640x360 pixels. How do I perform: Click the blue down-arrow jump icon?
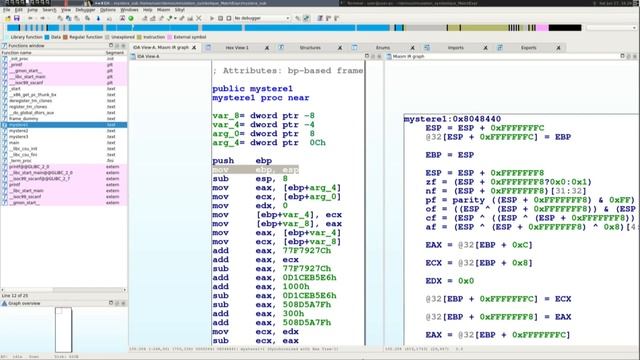point(98,18)
